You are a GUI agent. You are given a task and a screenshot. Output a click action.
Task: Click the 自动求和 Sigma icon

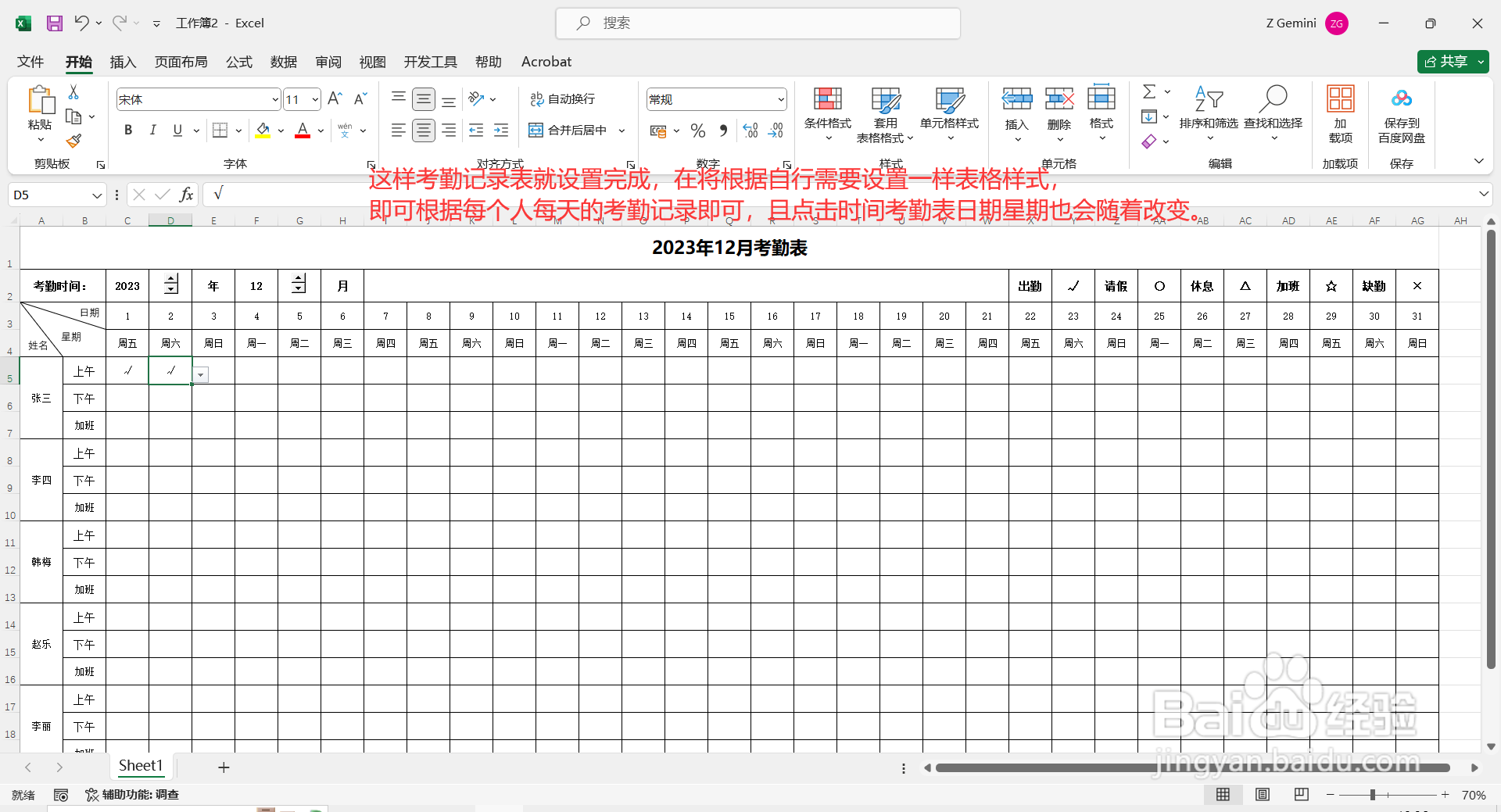pos(1149,91)
